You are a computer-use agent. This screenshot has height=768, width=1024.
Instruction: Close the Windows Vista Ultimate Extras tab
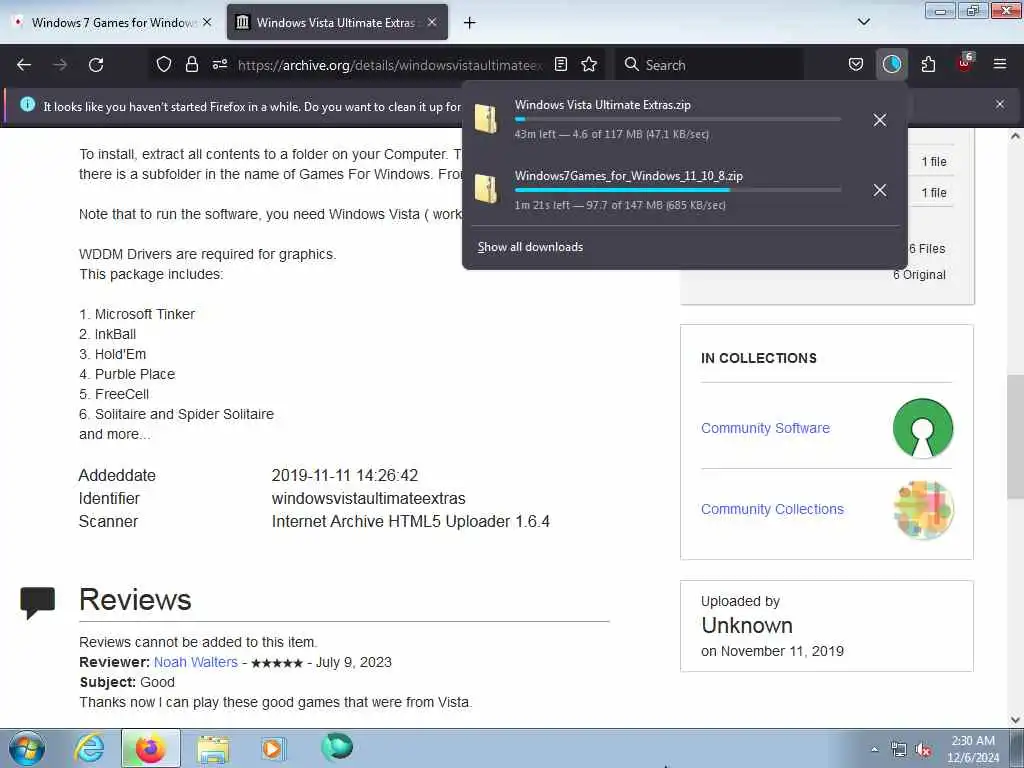tap(432, 22)
